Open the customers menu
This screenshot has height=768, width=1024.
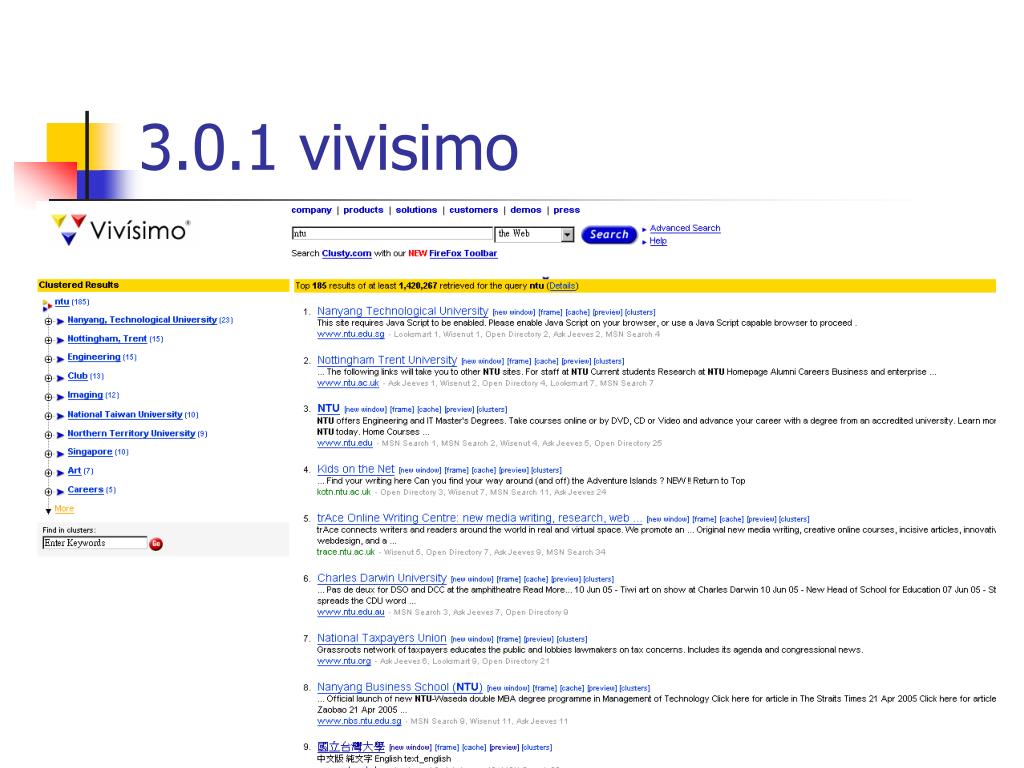coord(473,210)
